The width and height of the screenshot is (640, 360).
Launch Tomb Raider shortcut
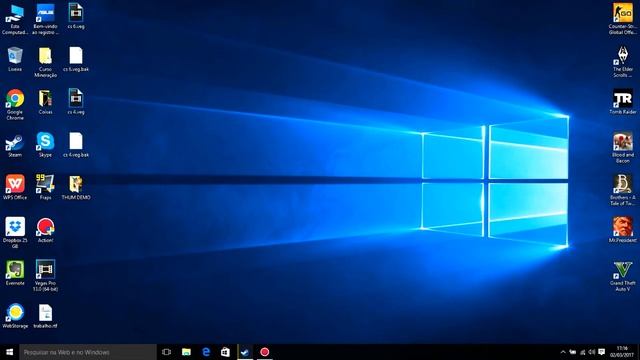coord(623,102)
